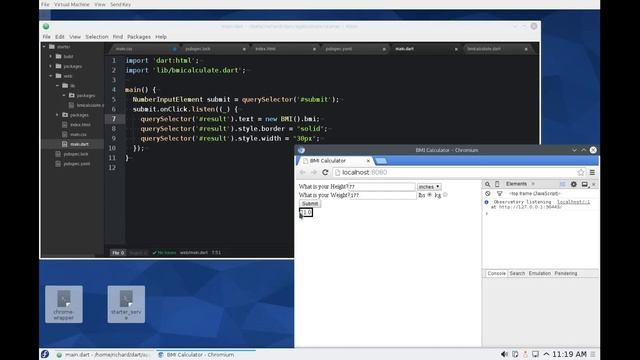Viewport: 640px width, 360px height.
Task: Expand console prompt arrow in DevTools
Action: tap(487, 213)
